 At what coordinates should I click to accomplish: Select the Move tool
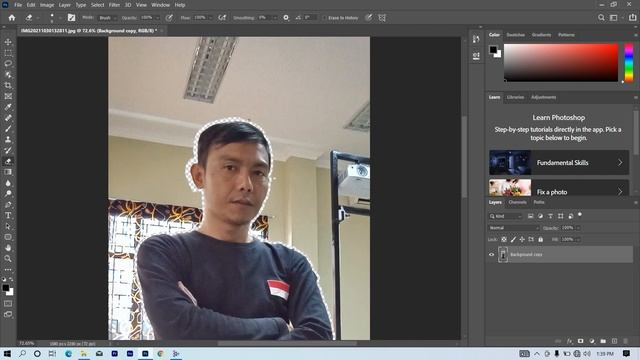[8, 42]
